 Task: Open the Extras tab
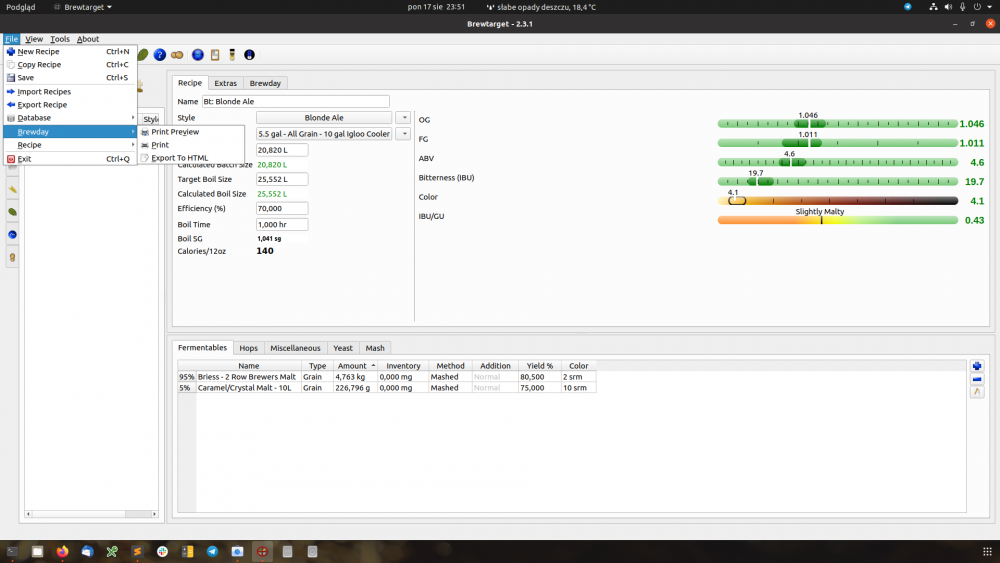(225, 83)
